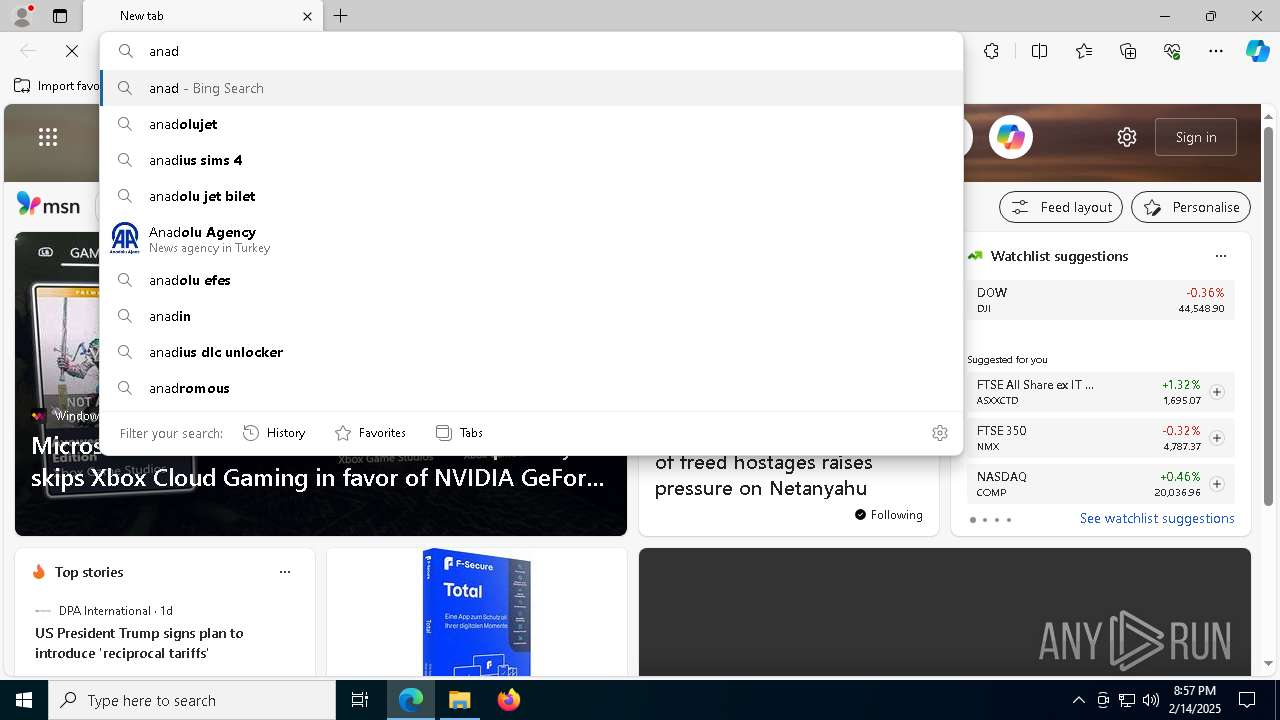Show hidden system tray icons
The height and width of the screenshot is (720, 1280).
[1078, 700]
